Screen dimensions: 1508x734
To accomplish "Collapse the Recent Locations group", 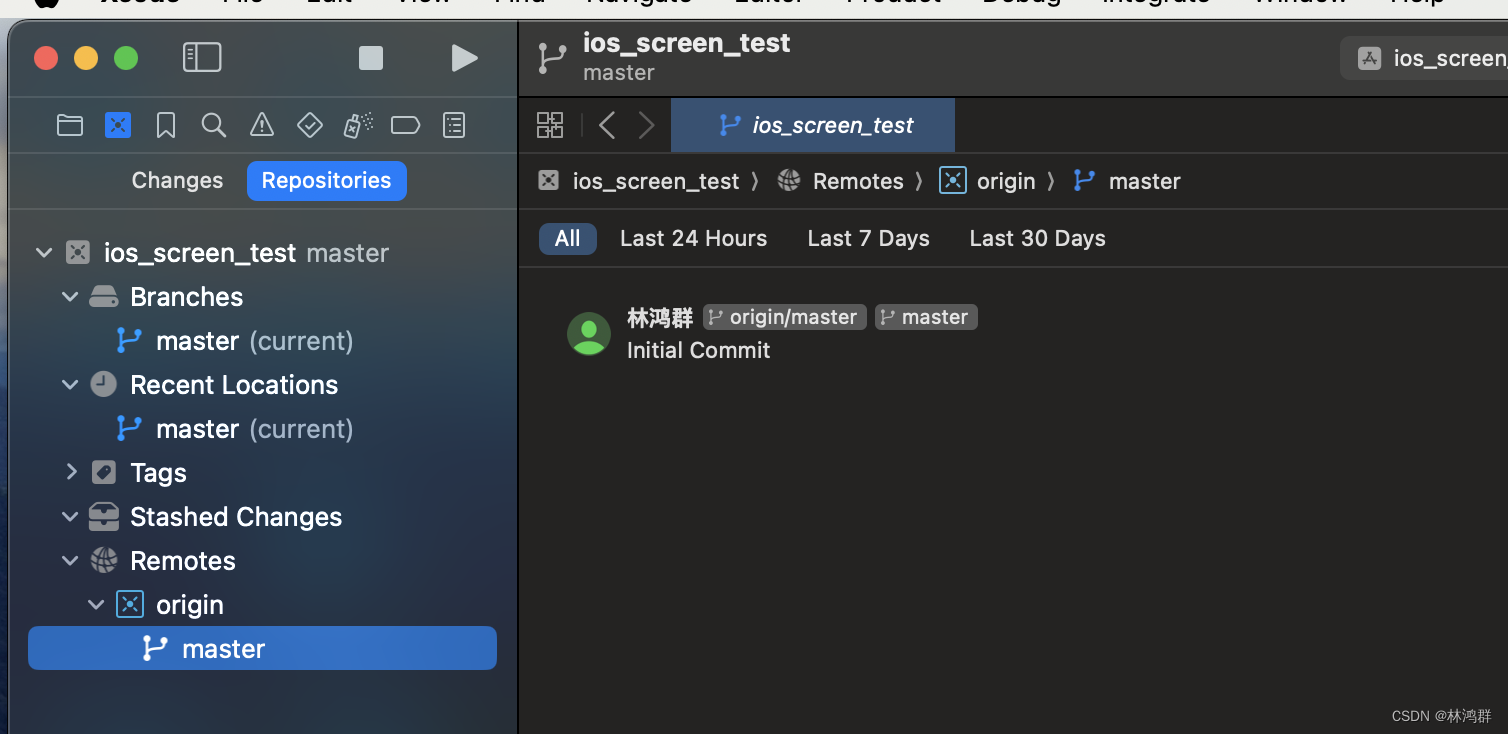I will (70, 385).
